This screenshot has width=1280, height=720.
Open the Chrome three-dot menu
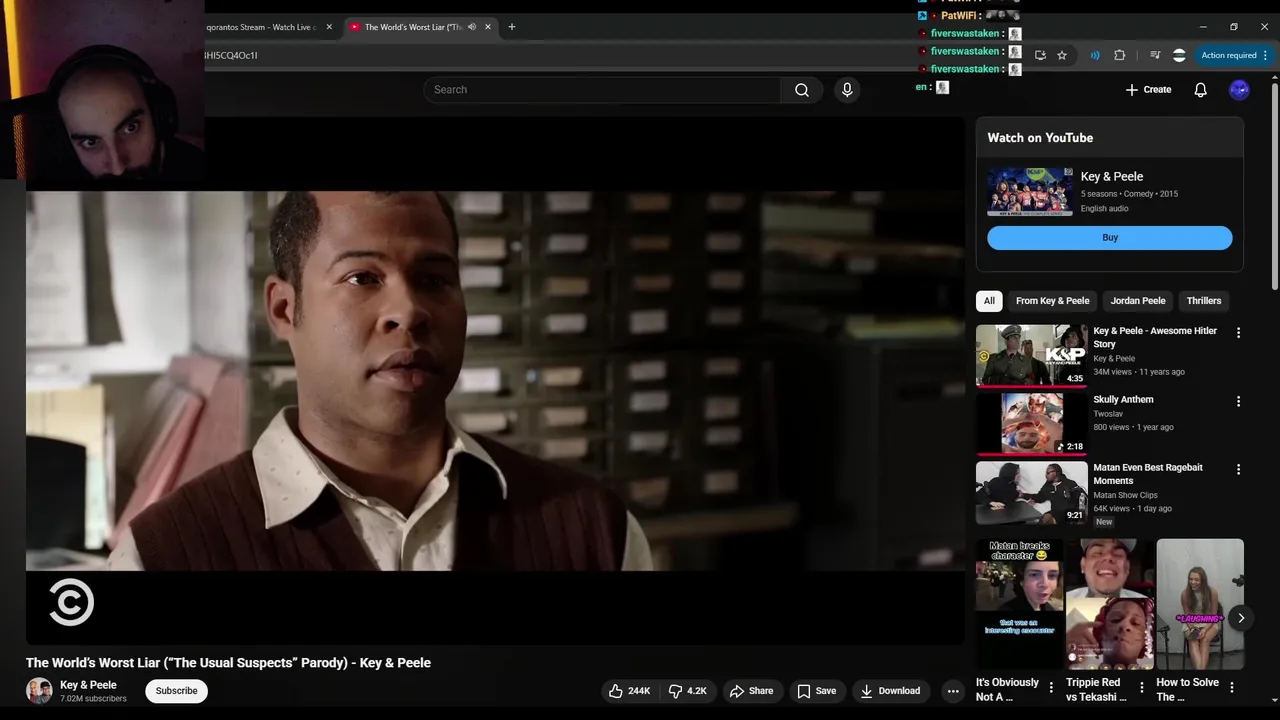(1266, 55)
